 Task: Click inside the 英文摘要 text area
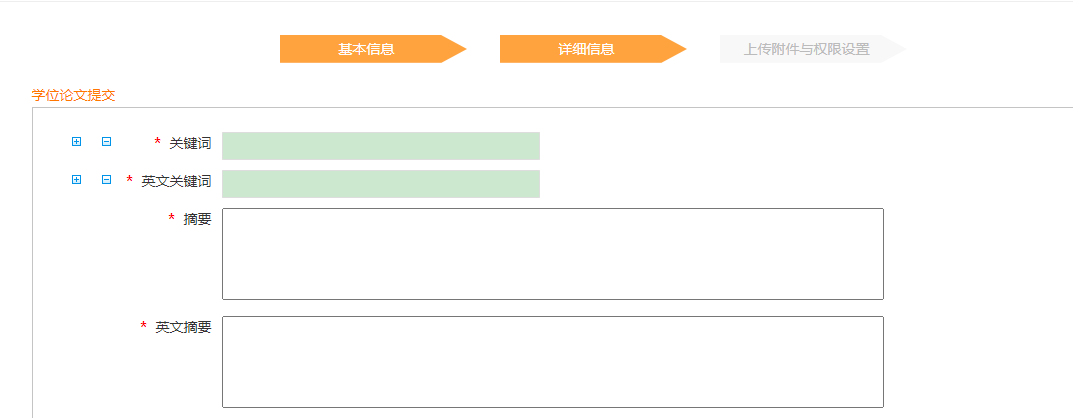pos(552,362)
